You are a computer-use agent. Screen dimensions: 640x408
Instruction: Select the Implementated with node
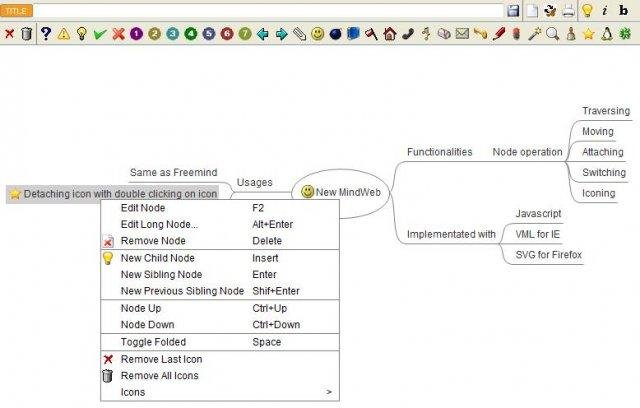451,234
